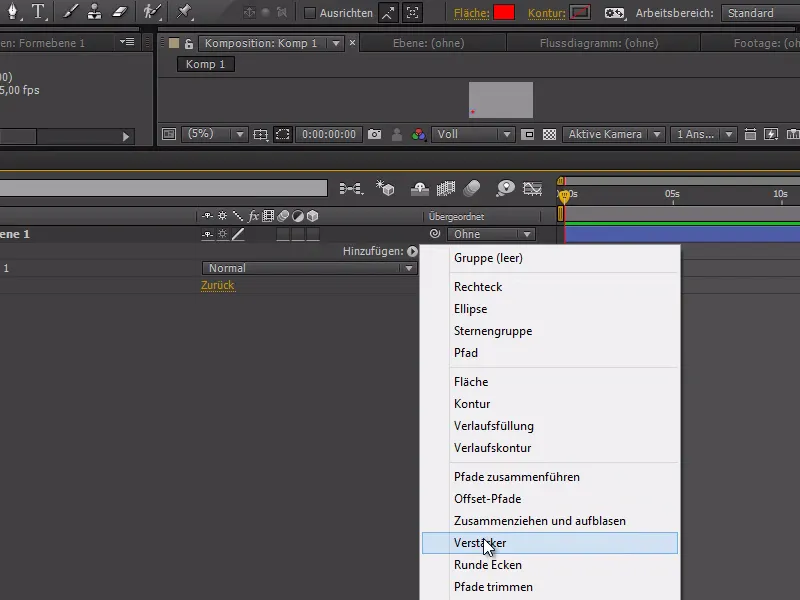Click the Fläche label link
The height and width of the screenshot is (600, 800).
click(471, 13)
